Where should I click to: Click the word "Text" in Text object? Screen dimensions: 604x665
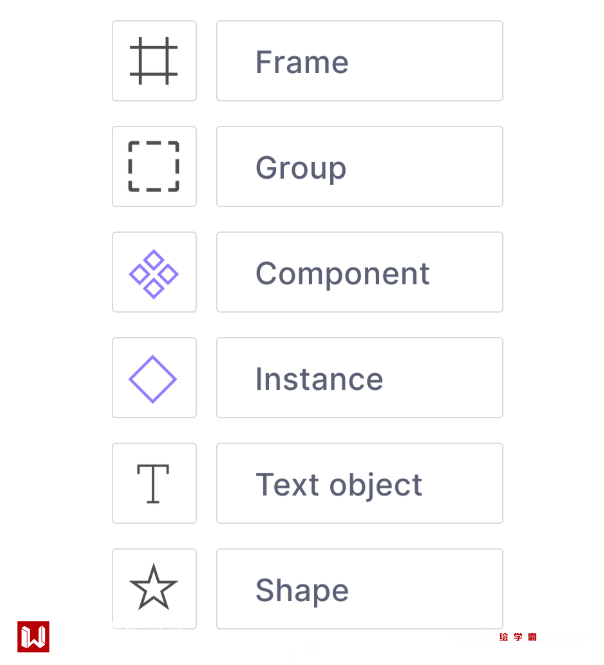[x=287, y=485]
